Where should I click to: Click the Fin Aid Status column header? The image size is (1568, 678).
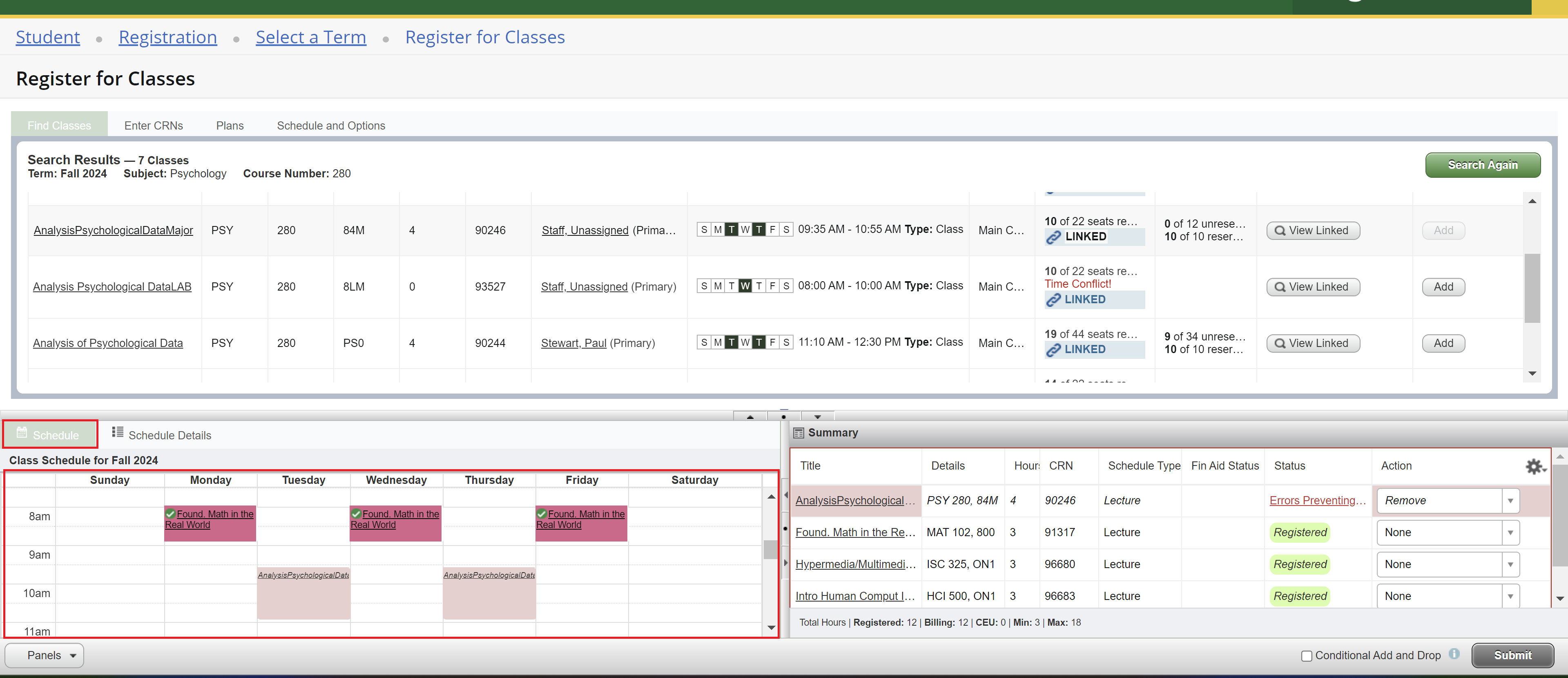[1224, 466]
